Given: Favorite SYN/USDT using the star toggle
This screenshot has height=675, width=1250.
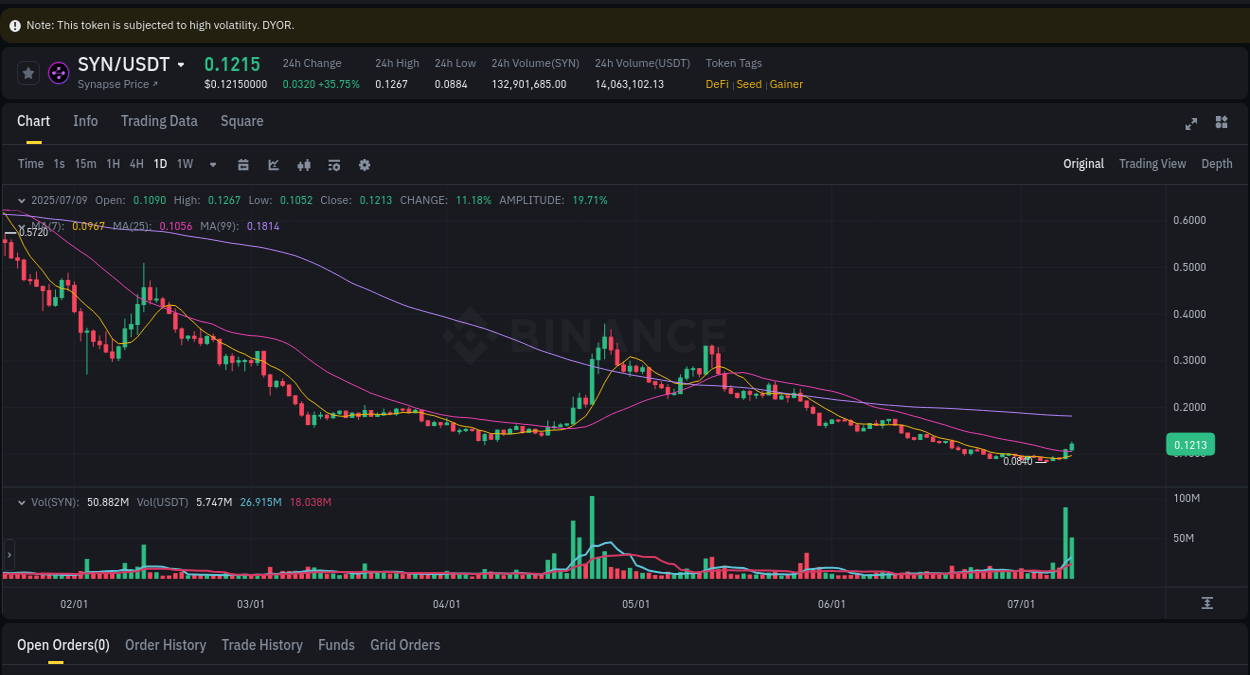Looking at the screenshot, I should pyautogui.click(x=28, y=72).
